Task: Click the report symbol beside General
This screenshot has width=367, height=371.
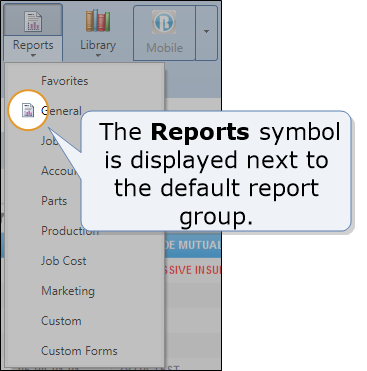Action: point(28,110)
